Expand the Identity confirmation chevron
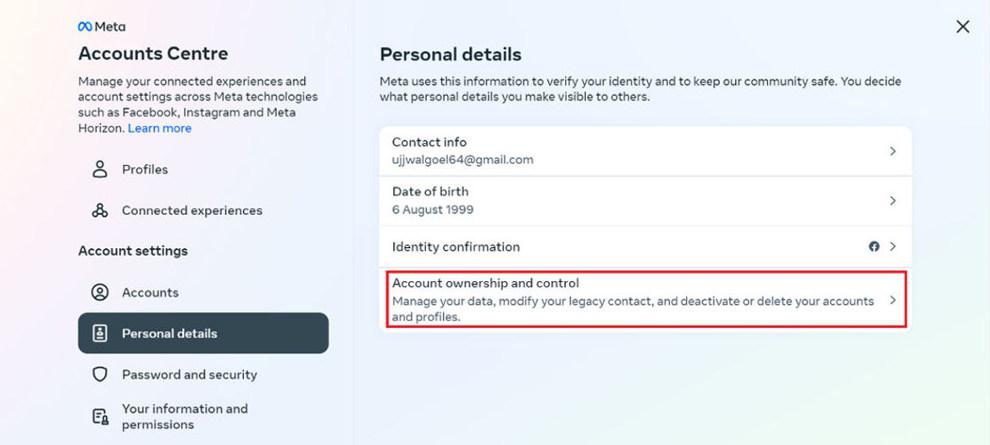This screenshot has height=445, width=990. coord(892,246)
